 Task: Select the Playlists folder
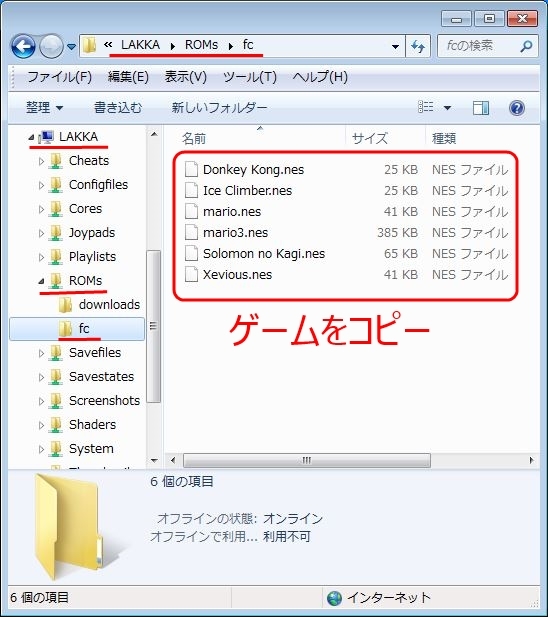coord(92,257)
